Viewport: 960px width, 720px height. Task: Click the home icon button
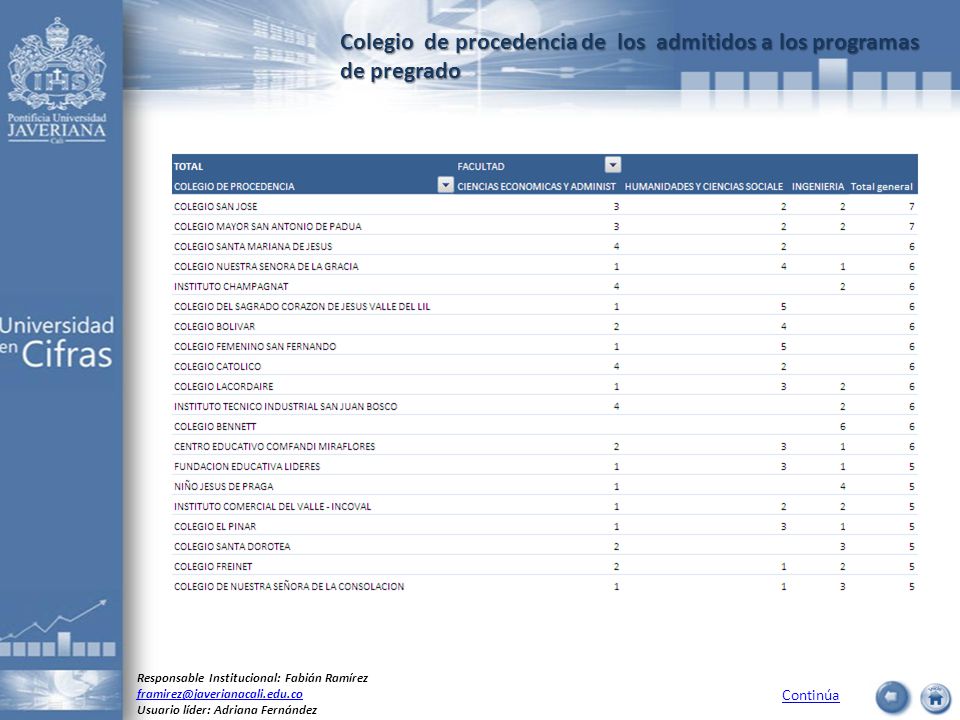point(936,697)
